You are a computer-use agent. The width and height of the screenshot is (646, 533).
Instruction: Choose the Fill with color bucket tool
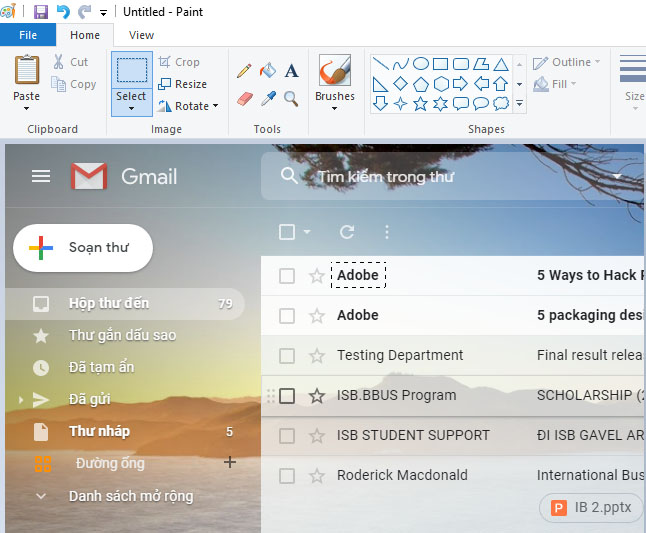tap(267, 71)
